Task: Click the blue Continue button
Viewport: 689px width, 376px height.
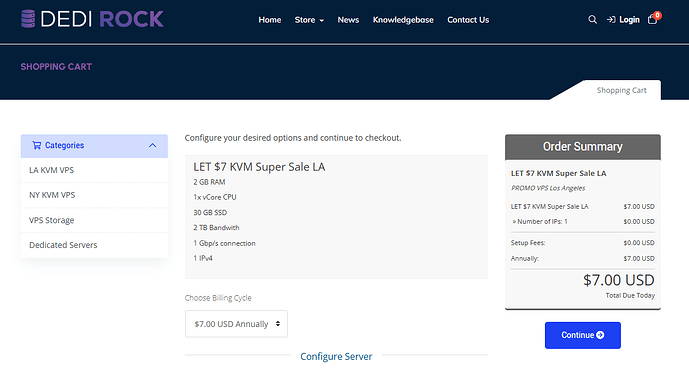Action: pos(583,335)
